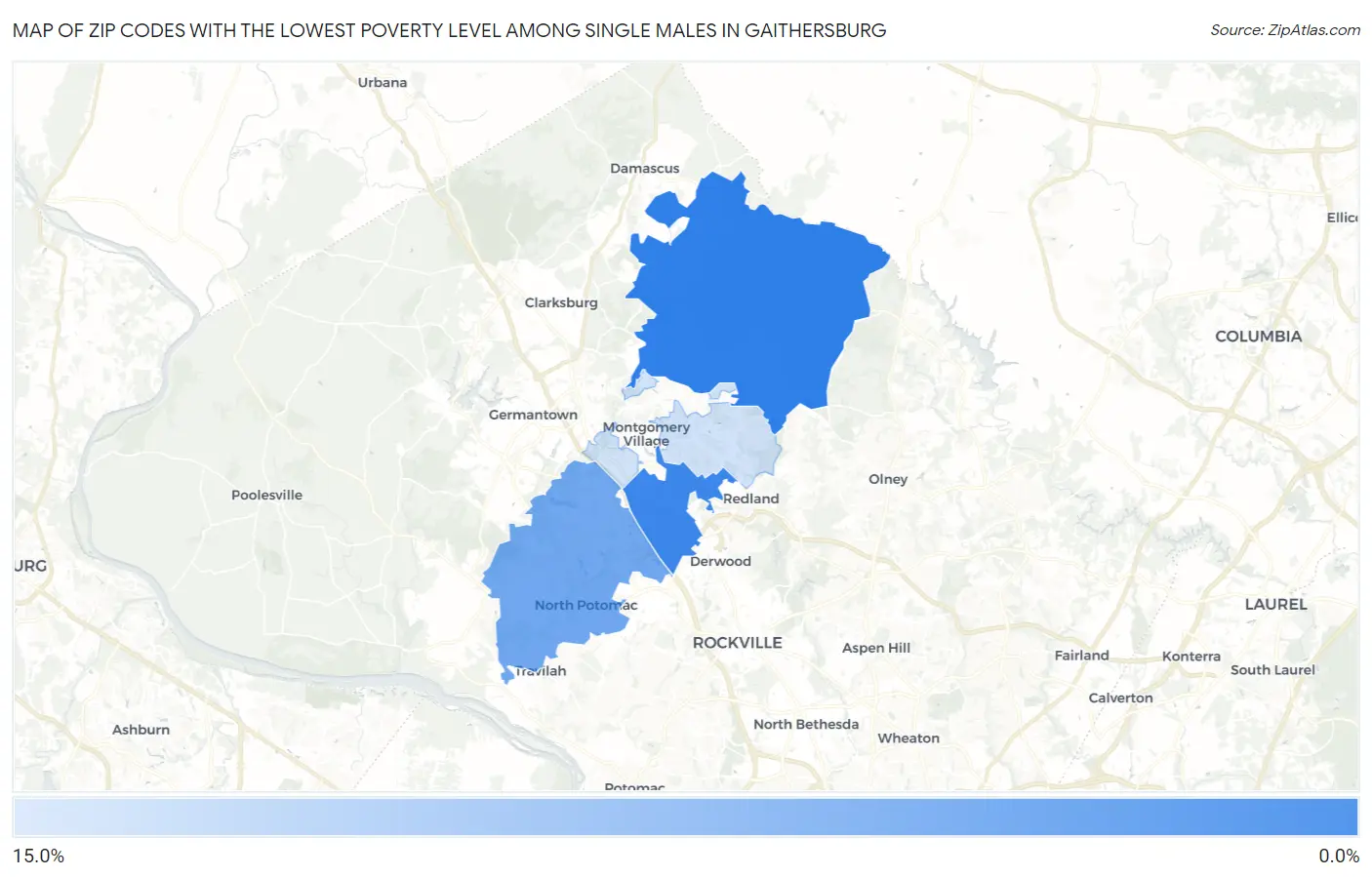Click the poverty level color gradient bar

[x=685, y=817]
